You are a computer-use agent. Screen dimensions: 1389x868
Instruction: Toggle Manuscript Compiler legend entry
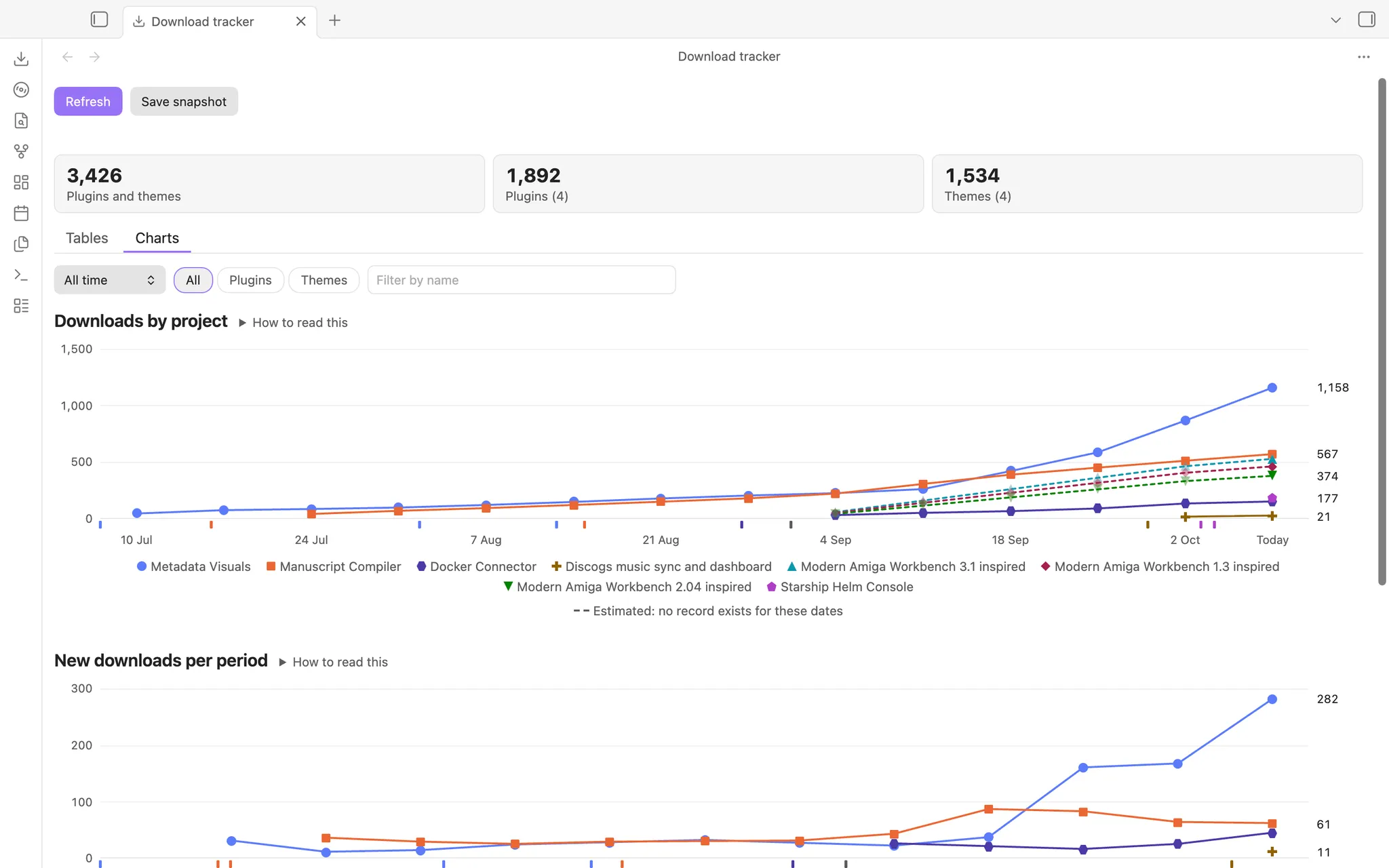tap(334, 566)
